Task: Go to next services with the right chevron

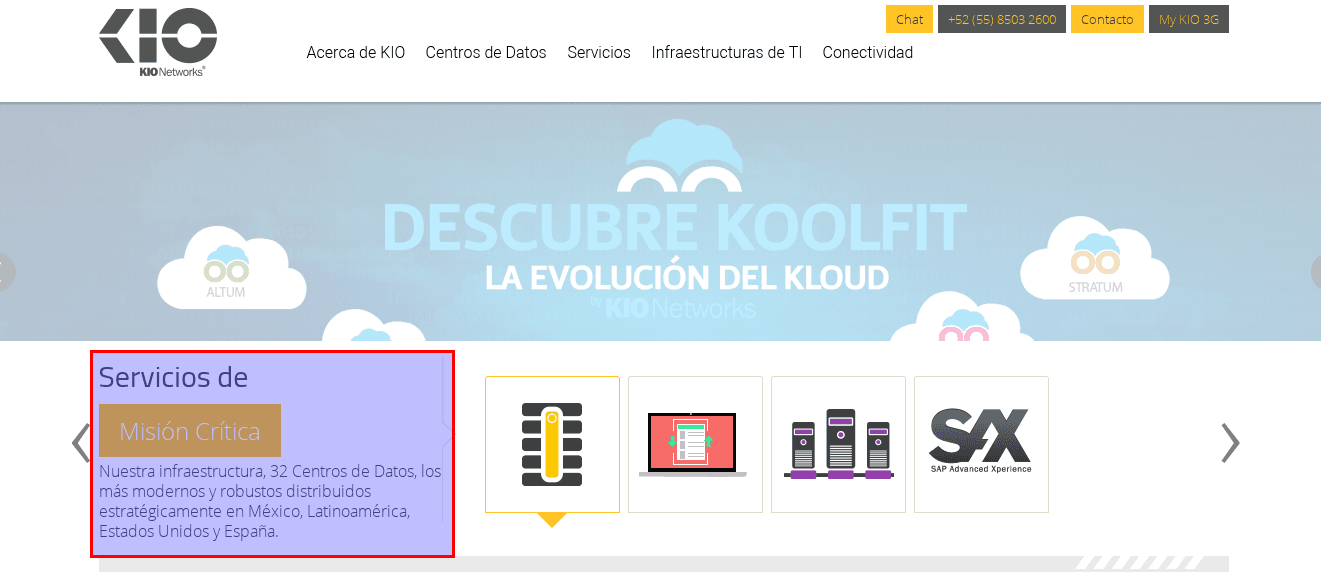Action: (x=1230, y=442)
